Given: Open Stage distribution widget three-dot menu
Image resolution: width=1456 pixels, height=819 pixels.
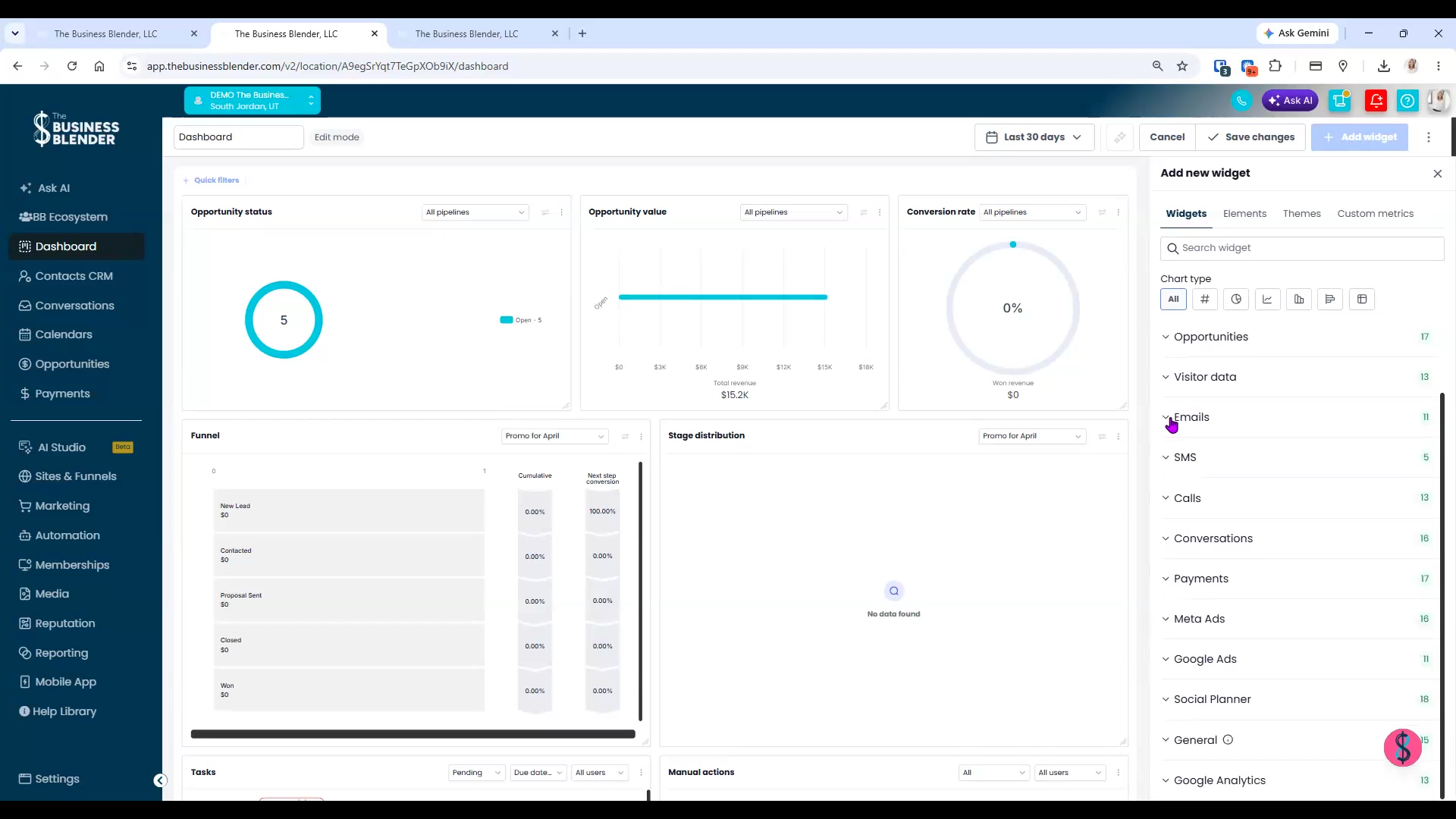Looking at the screenshot, I should (1119, 436).
